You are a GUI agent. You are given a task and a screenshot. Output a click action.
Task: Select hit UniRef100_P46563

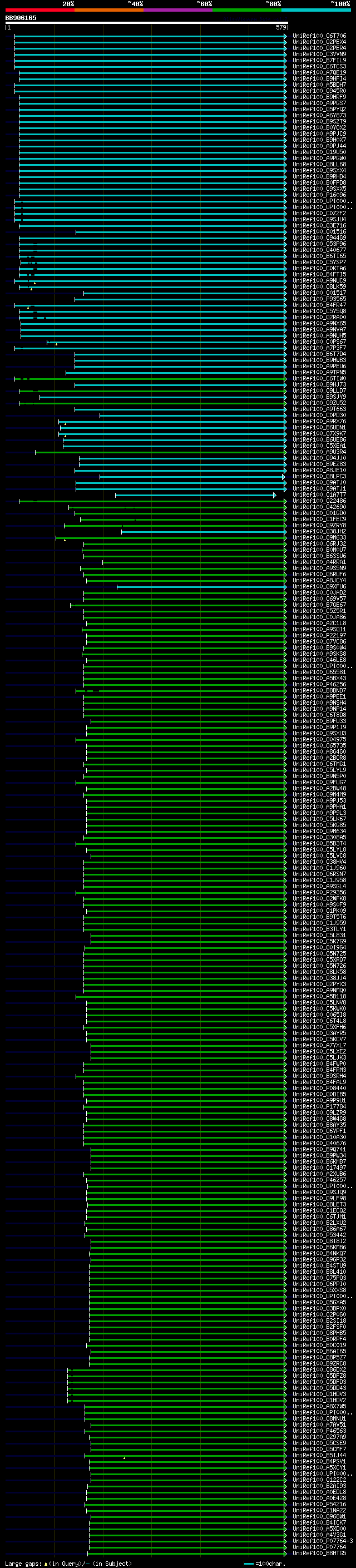(319, 1431)
